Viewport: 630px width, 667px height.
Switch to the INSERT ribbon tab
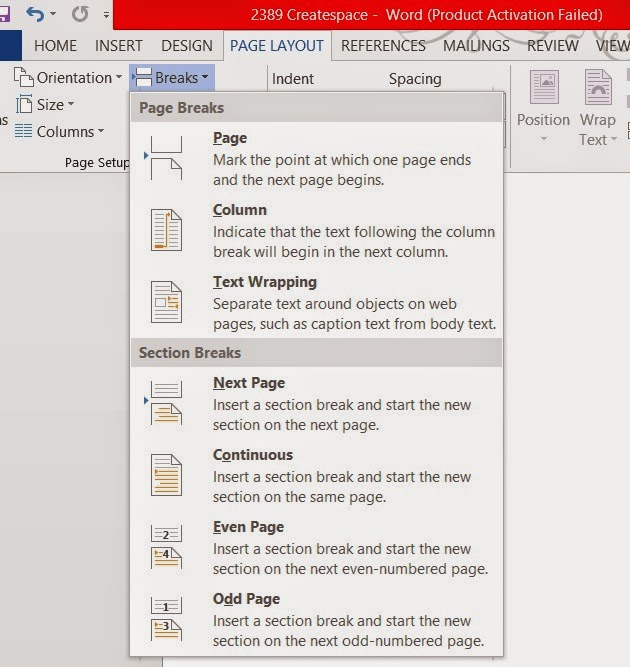click(119, 46)
